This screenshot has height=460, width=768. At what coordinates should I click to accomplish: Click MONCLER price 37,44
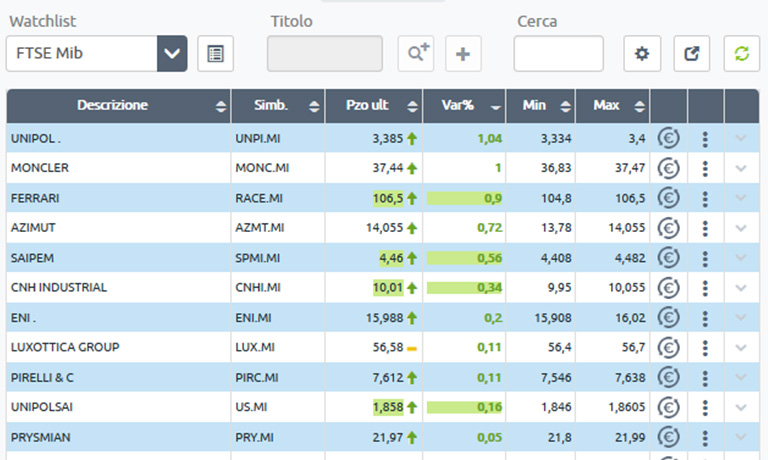coord(388,168)
